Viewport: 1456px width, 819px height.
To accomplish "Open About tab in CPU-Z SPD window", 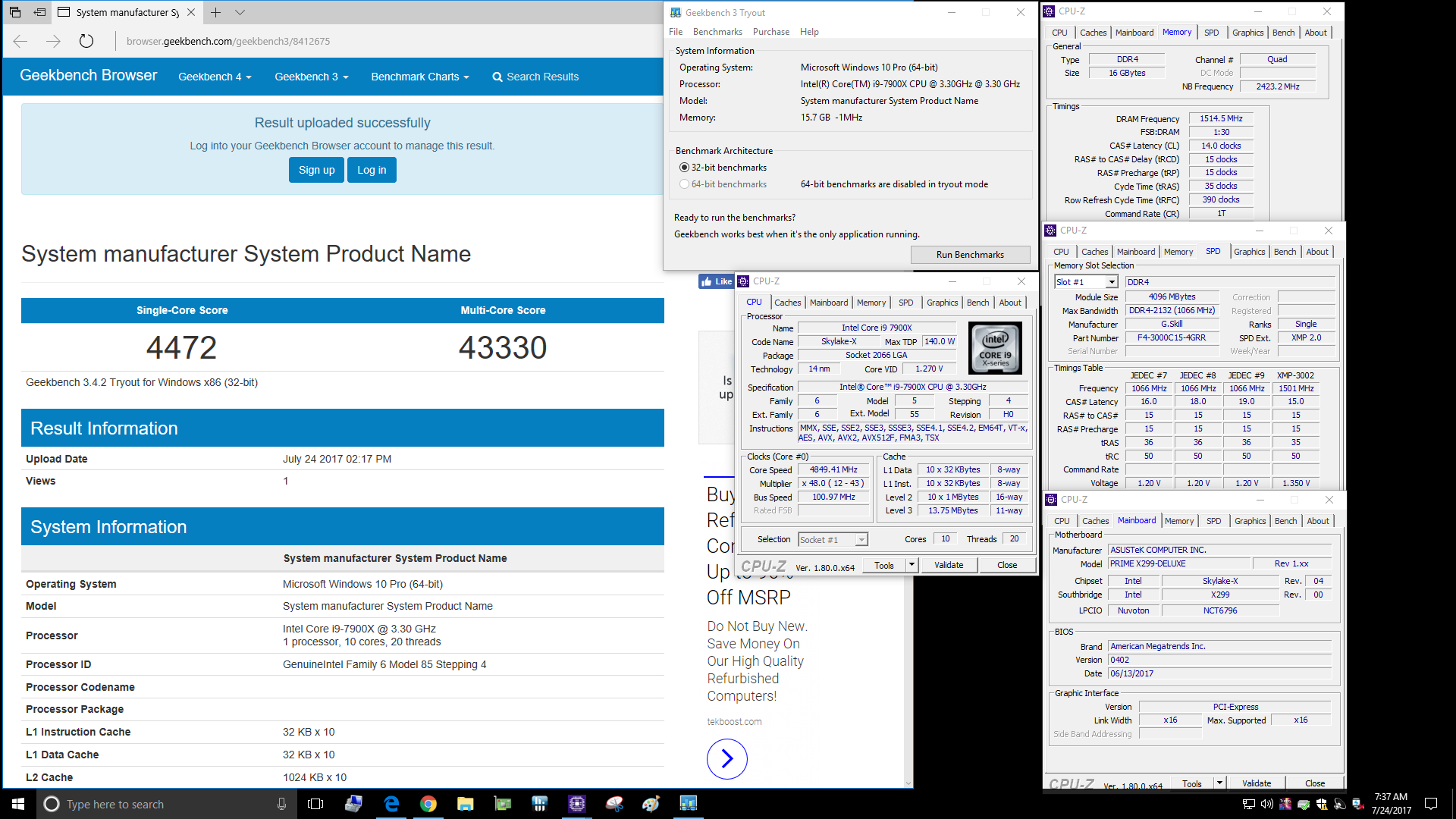I will [1317, 252].
